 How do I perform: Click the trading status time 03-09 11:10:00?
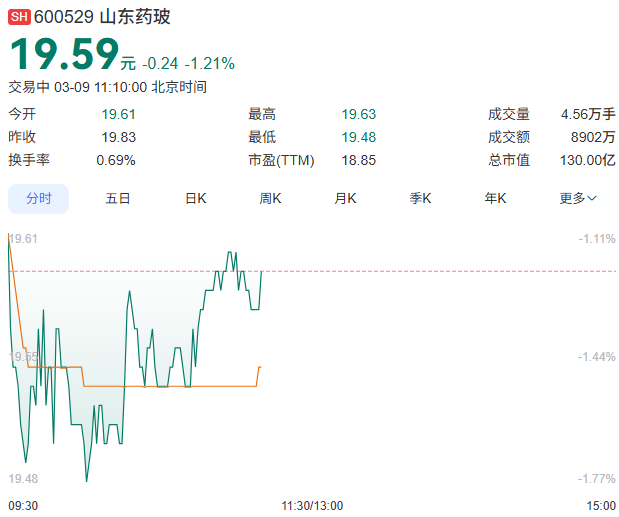click(x=100, y=87)
